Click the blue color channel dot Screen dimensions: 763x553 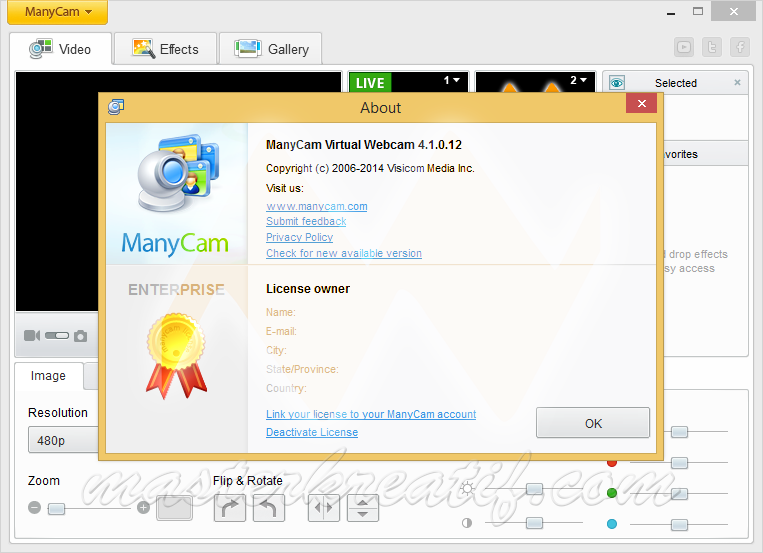(x=612, y=524)
